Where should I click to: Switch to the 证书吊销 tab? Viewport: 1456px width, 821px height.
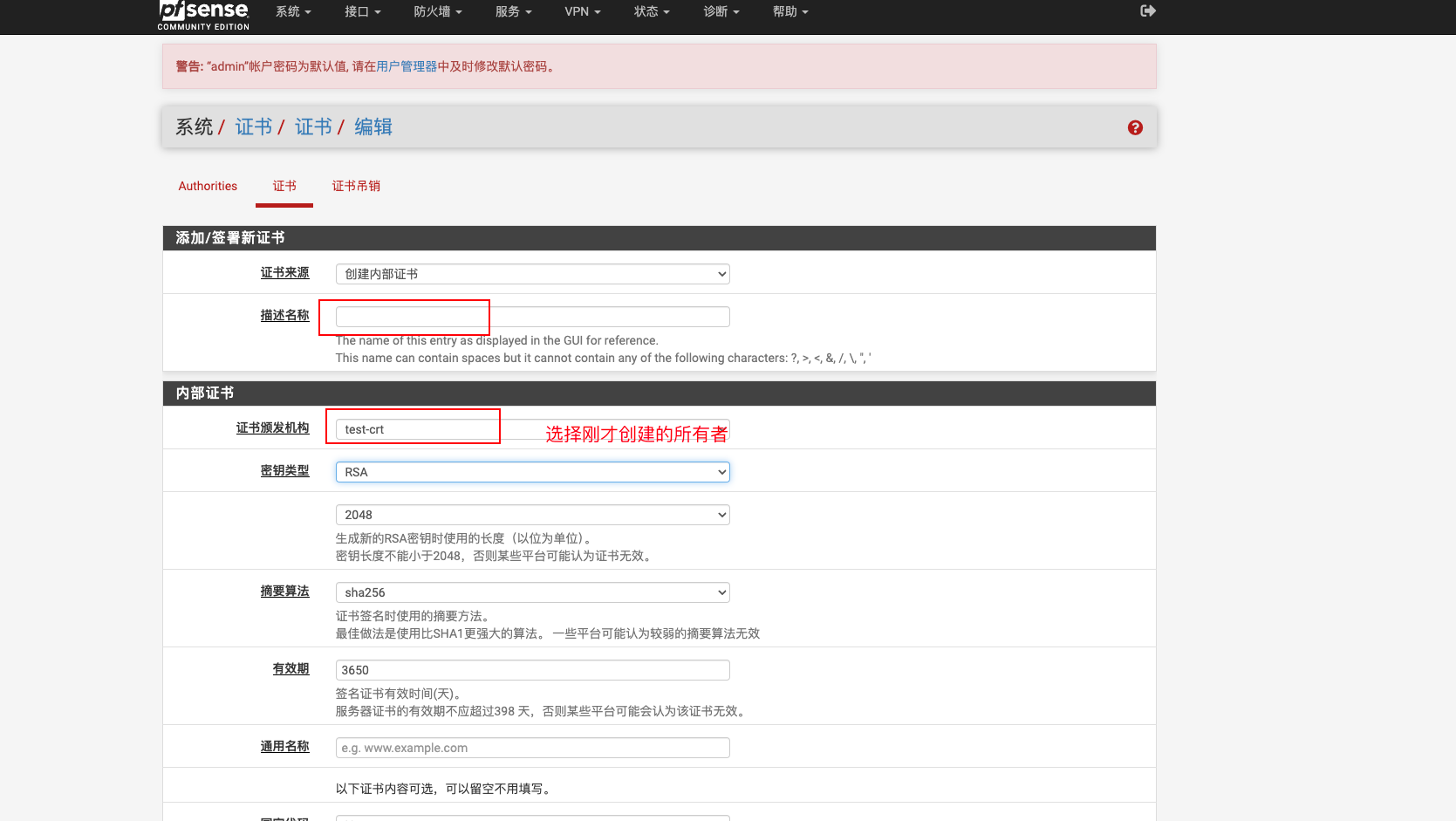(356, 186)
